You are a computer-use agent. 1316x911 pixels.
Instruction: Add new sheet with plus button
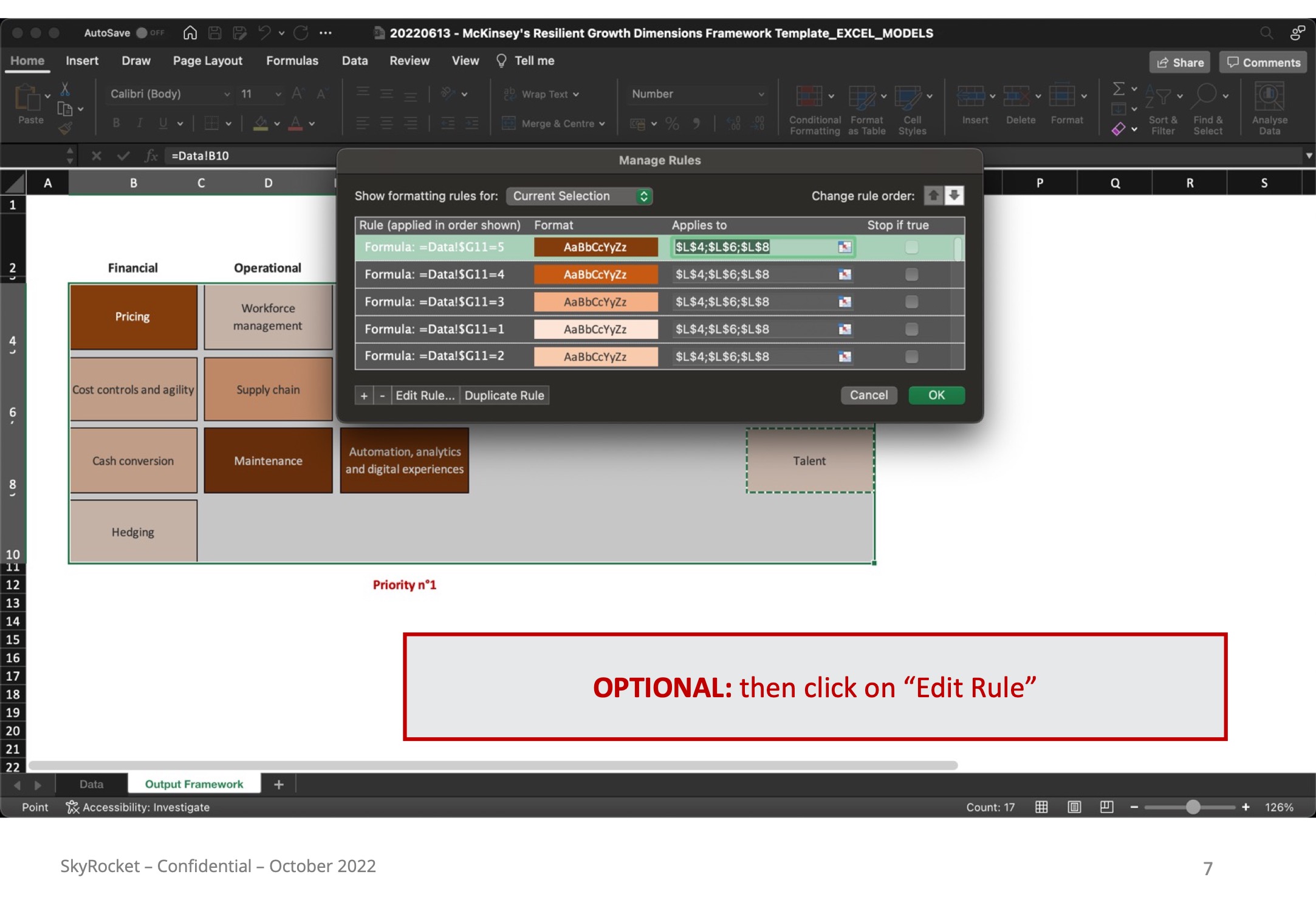(279, 785)
